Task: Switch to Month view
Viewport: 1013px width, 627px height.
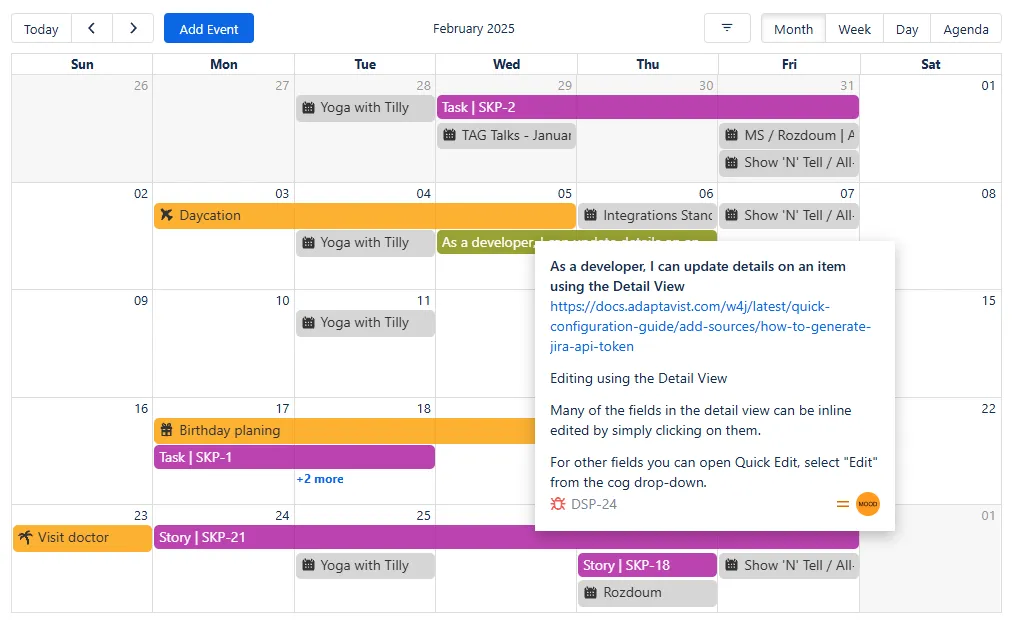Action: [793, 28]
